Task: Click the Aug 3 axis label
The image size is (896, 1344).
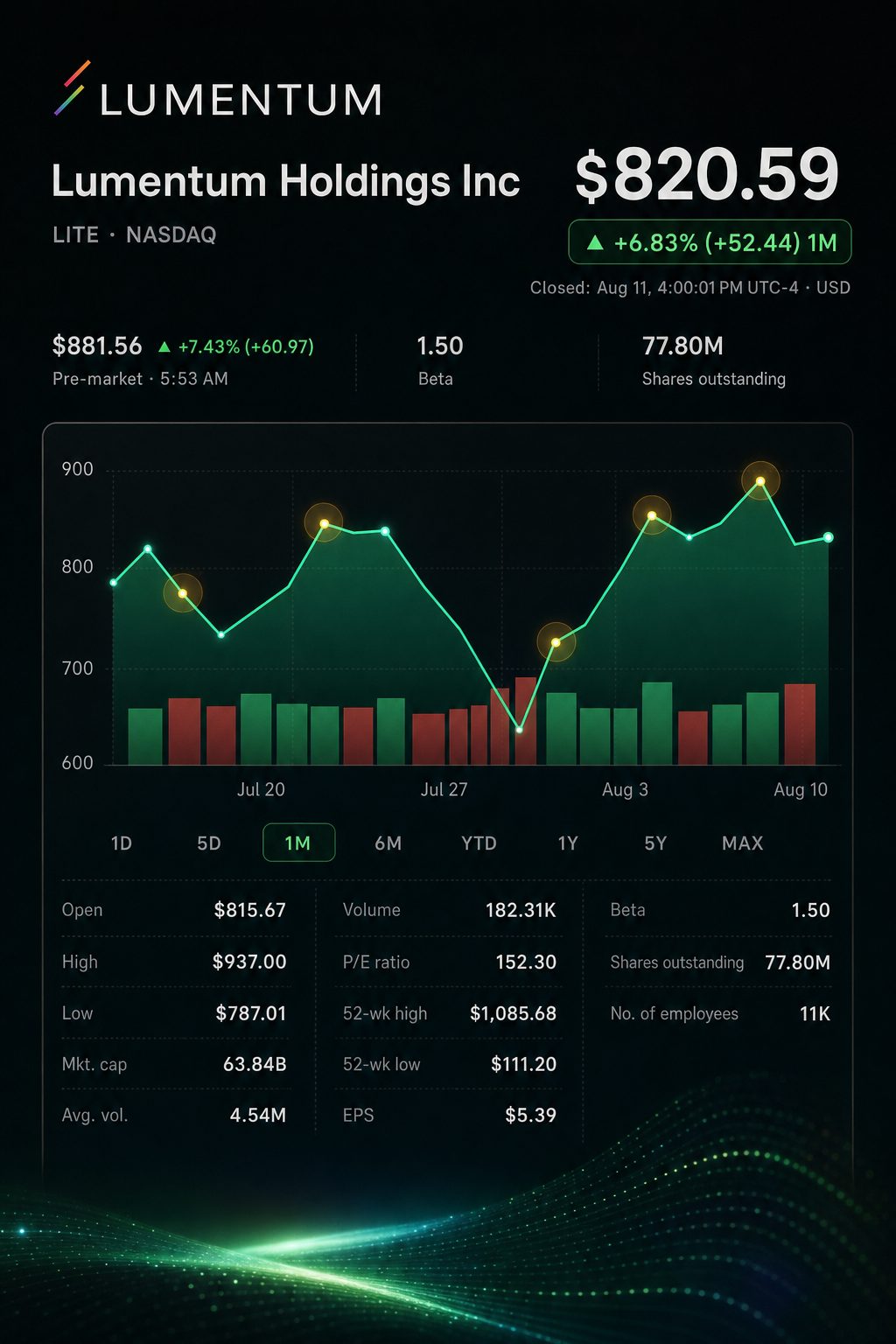Action: pyautogui.click(x=626, y=789)
